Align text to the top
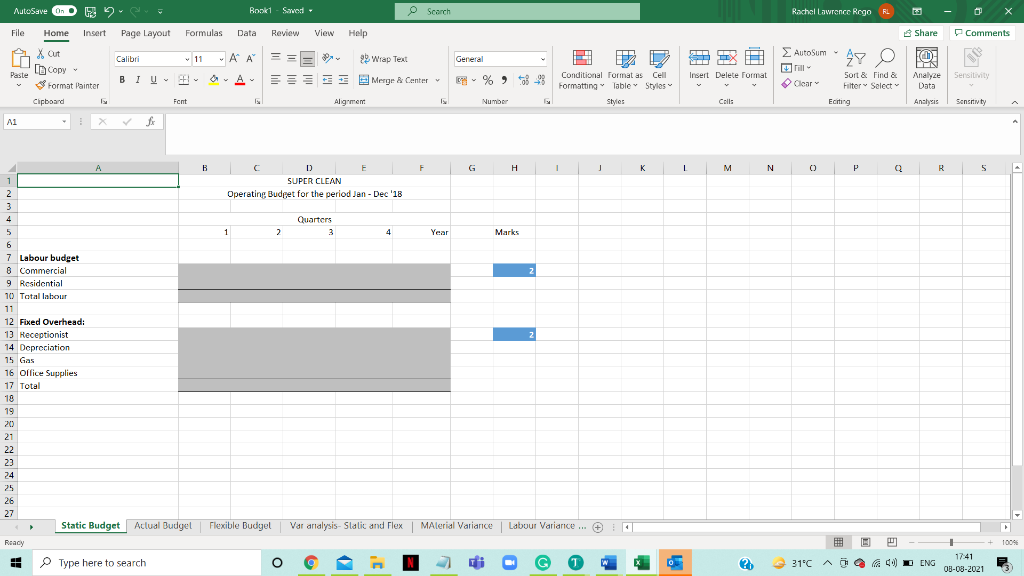Screen dimensions: 1024x576 click(276, 58)
